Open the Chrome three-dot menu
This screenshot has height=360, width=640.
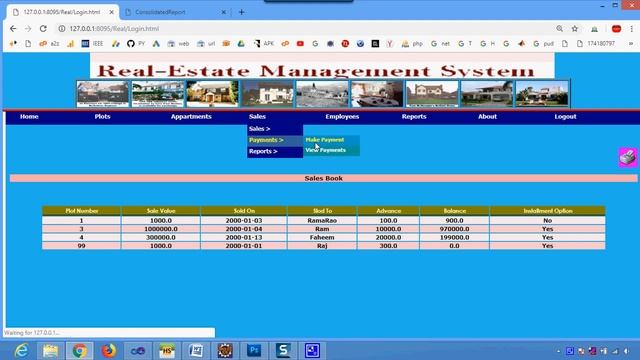[631, 29]
